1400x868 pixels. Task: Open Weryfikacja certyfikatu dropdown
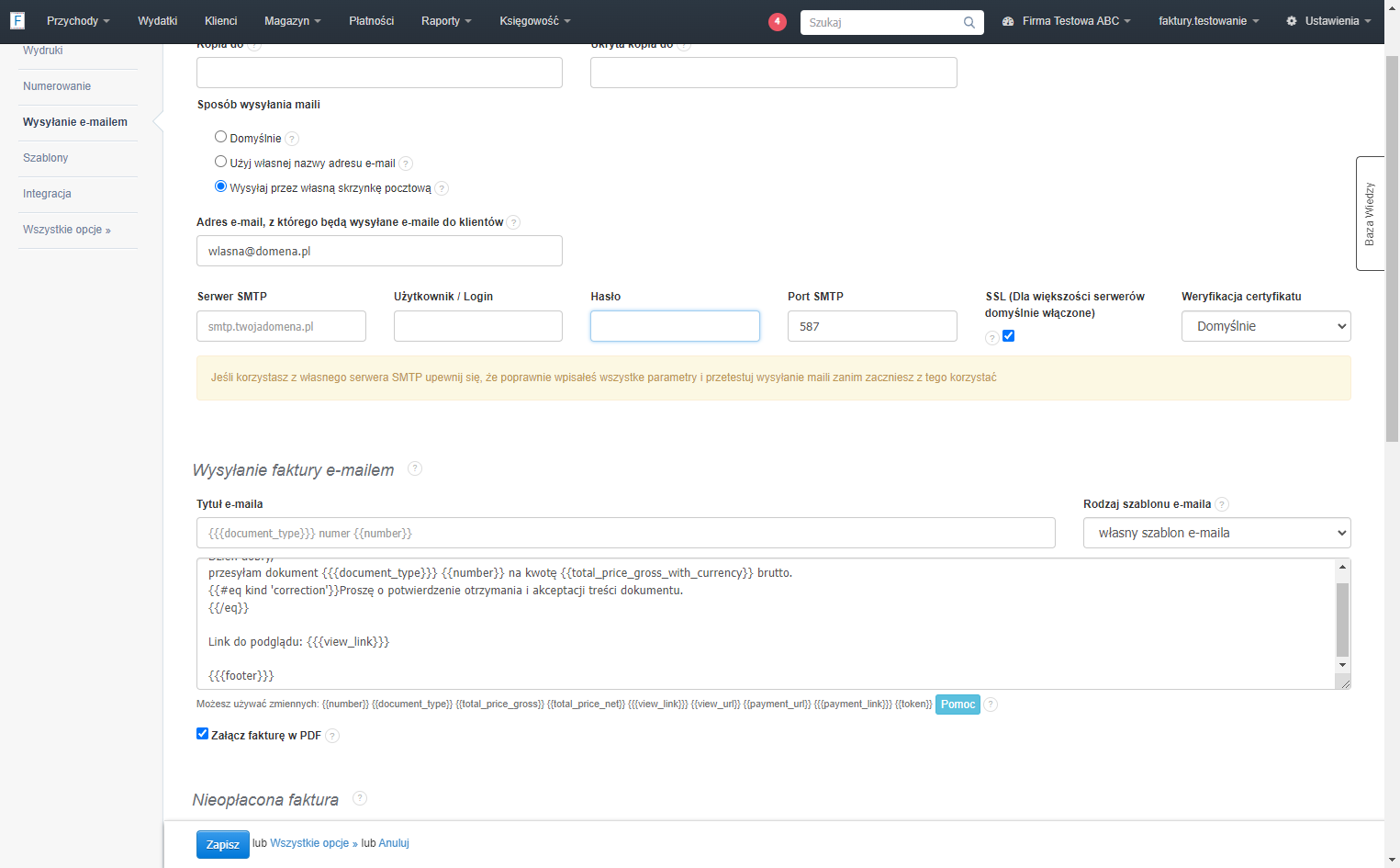(1266, 326)
